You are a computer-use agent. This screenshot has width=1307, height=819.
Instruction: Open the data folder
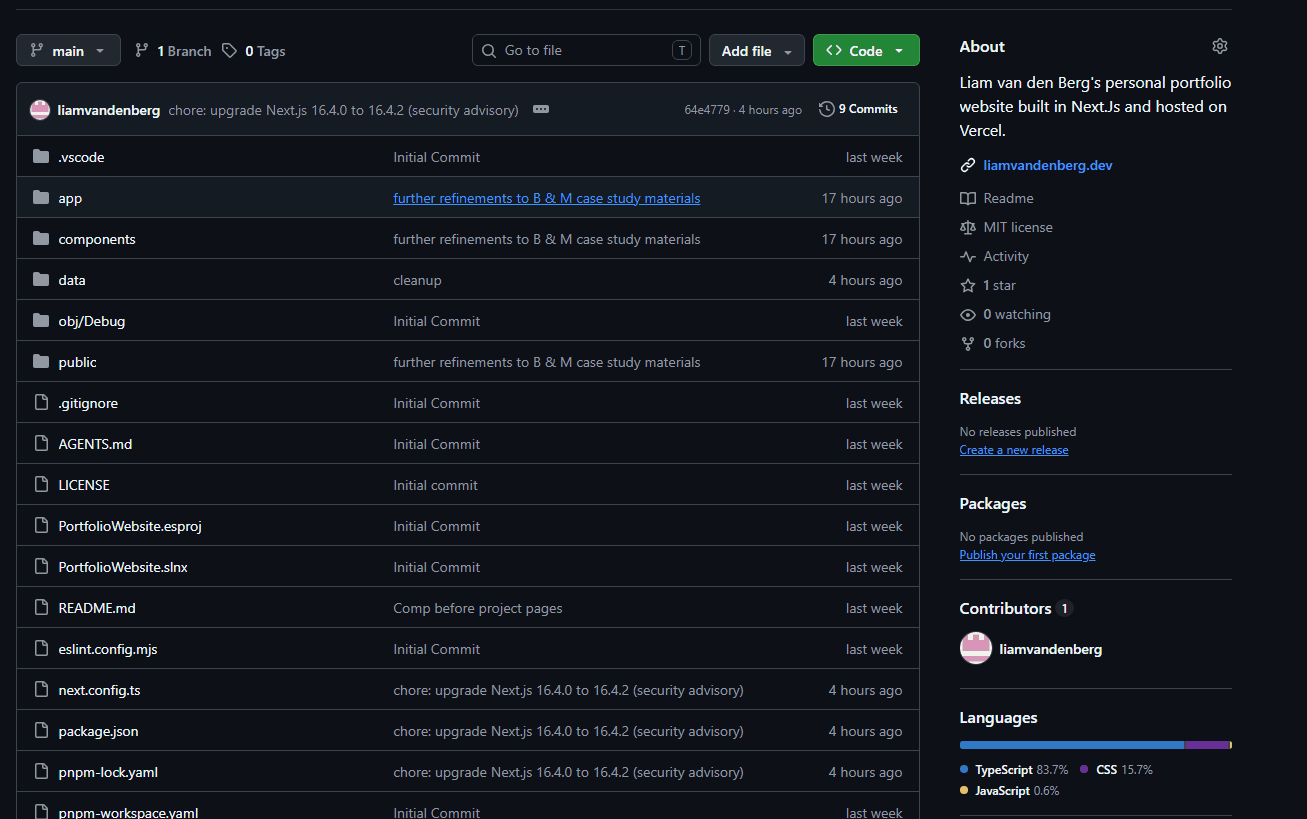72,280
